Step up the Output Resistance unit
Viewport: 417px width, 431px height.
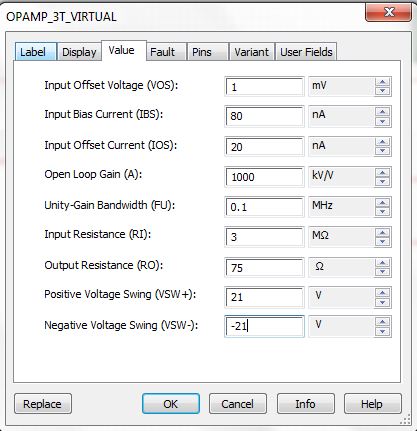[382, 263]
